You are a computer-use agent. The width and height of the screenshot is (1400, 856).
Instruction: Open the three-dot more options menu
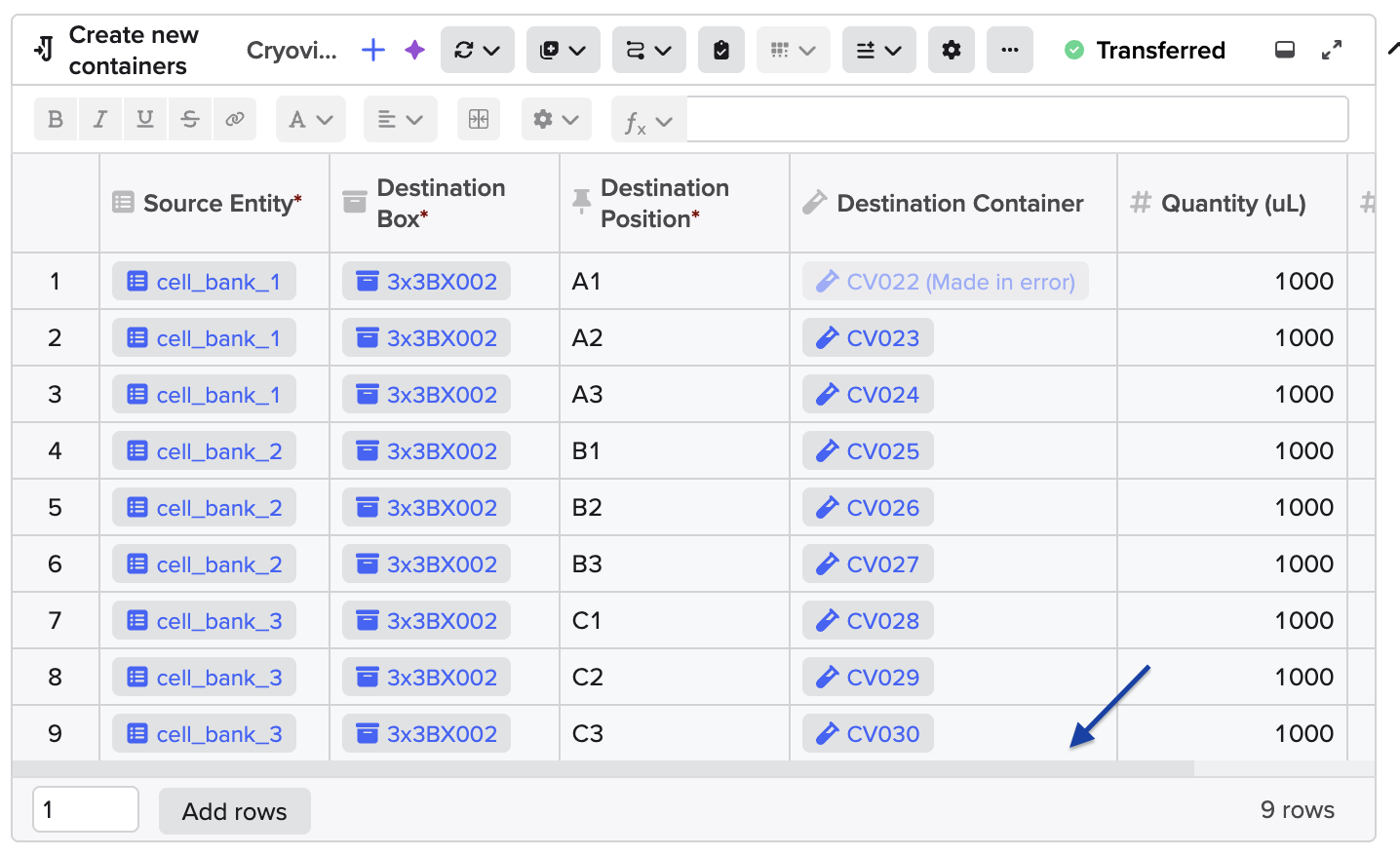pos(1010,50)
